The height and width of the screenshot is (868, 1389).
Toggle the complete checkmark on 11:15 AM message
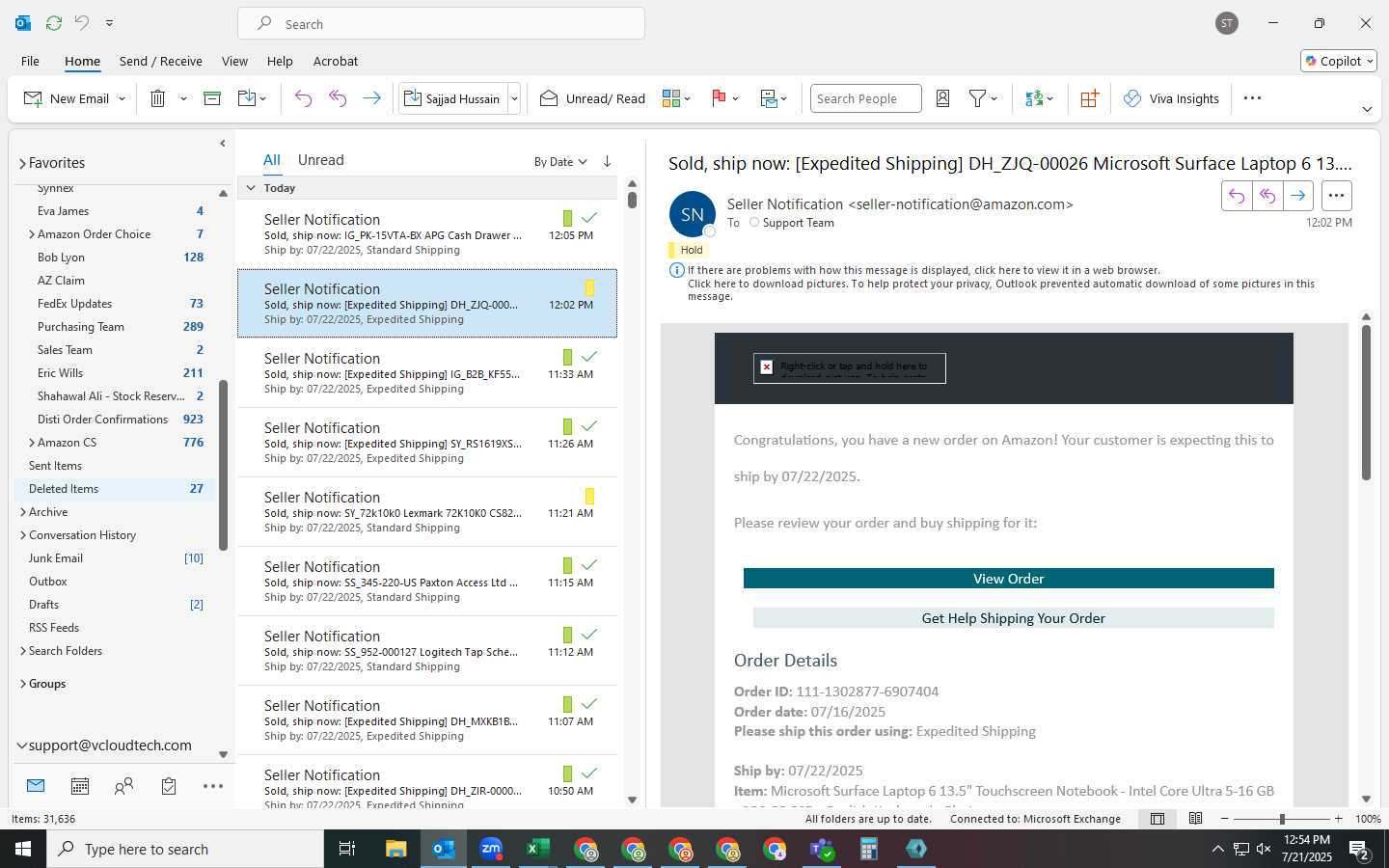(x=589, y=565)
